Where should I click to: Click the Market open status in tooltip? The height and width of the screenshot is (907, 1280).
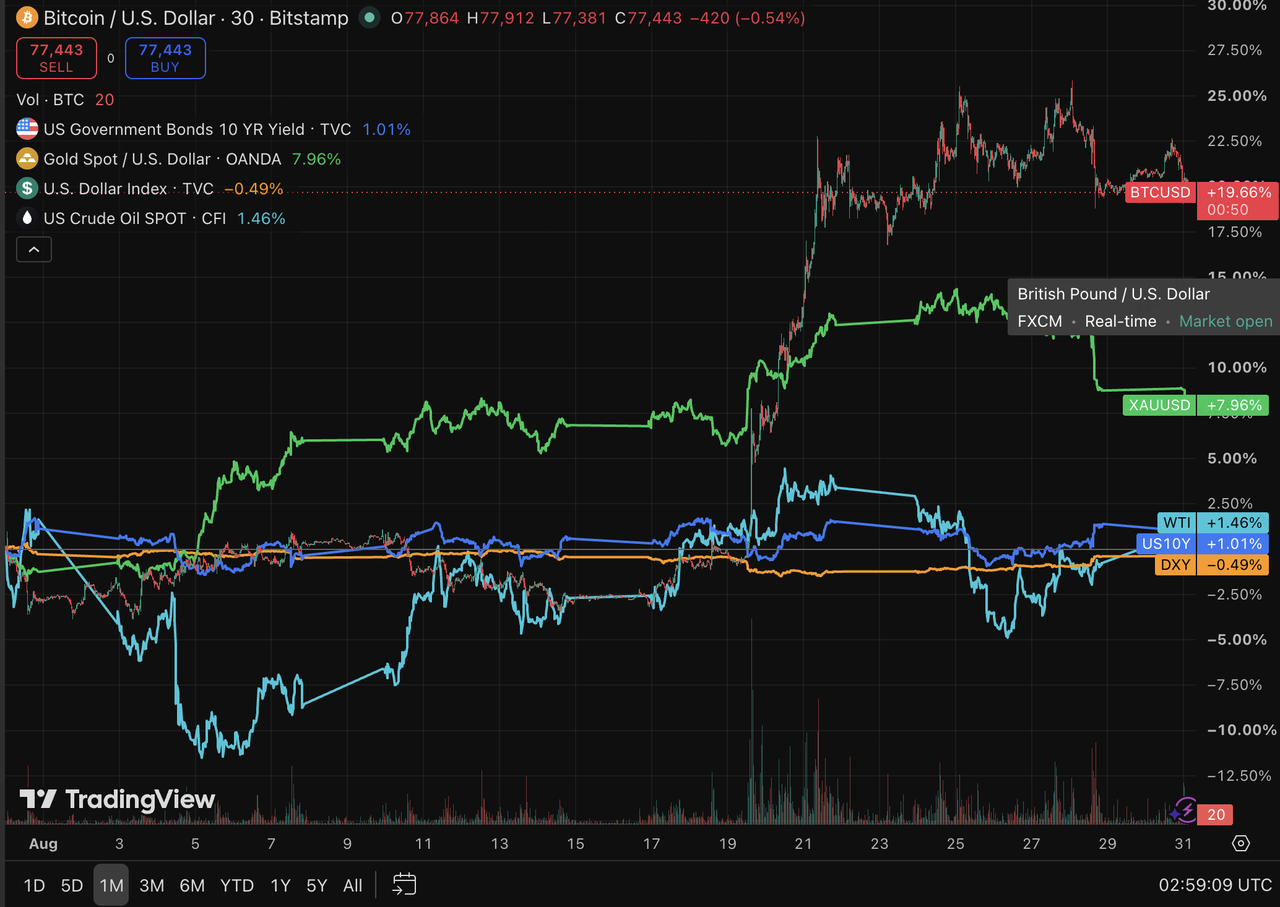[x=1226, y=321]
